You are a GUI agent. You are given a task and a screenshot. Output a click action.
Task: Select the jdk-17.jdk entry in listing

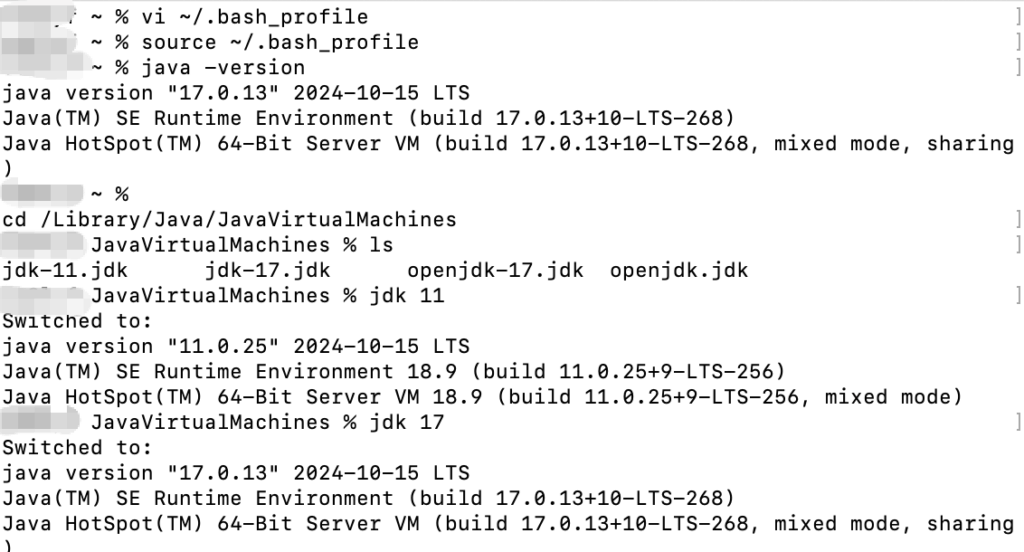[268, 270]
